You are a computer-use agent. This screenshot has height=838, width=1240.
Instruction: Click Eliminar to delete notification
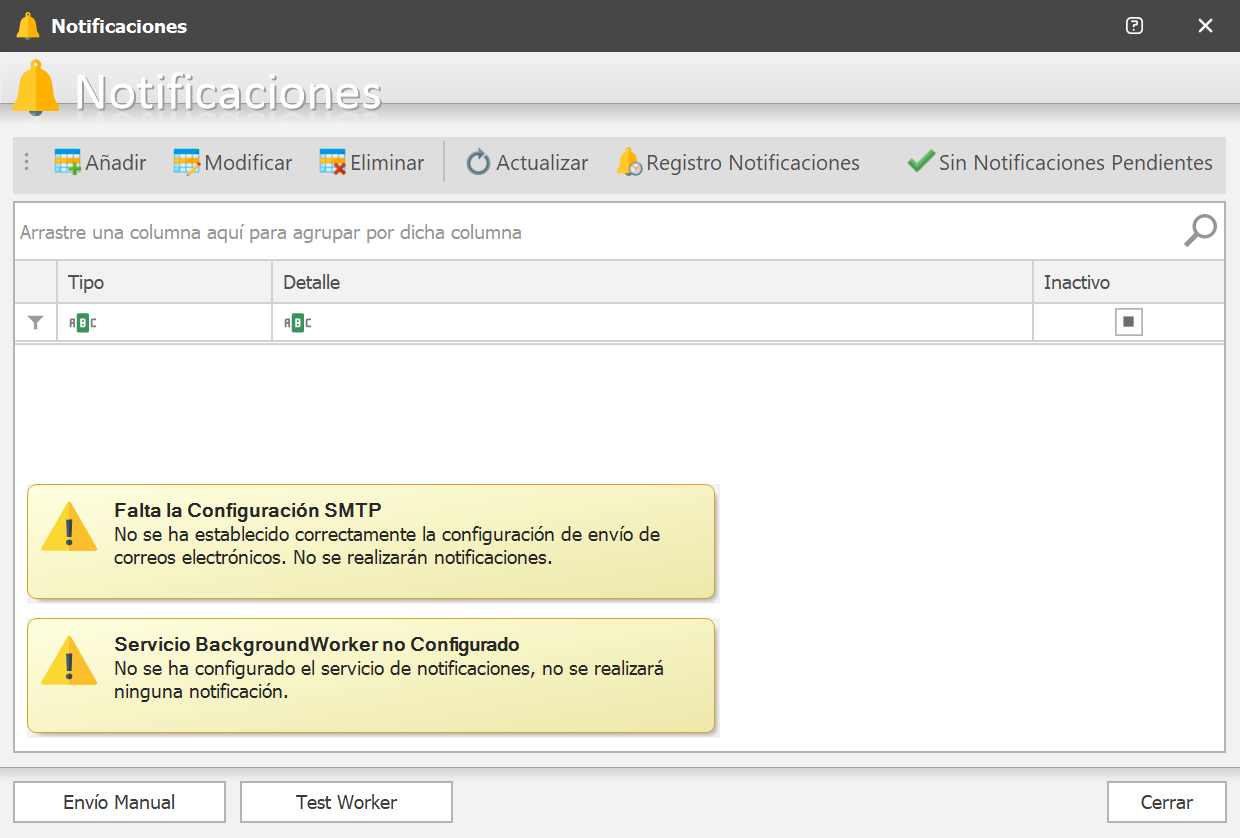coord(371,163)
